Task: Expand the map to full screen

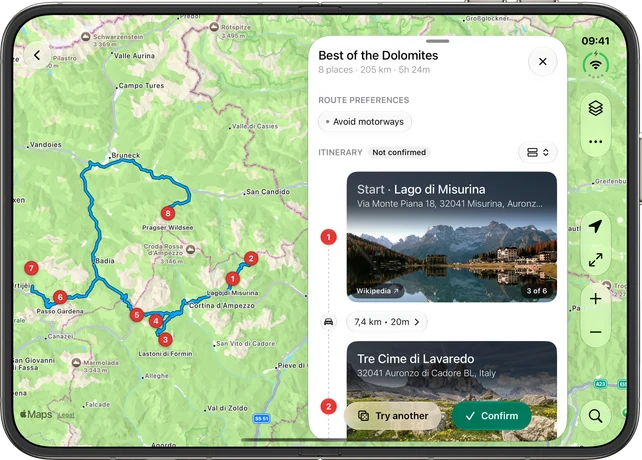Action: point(595,260)
